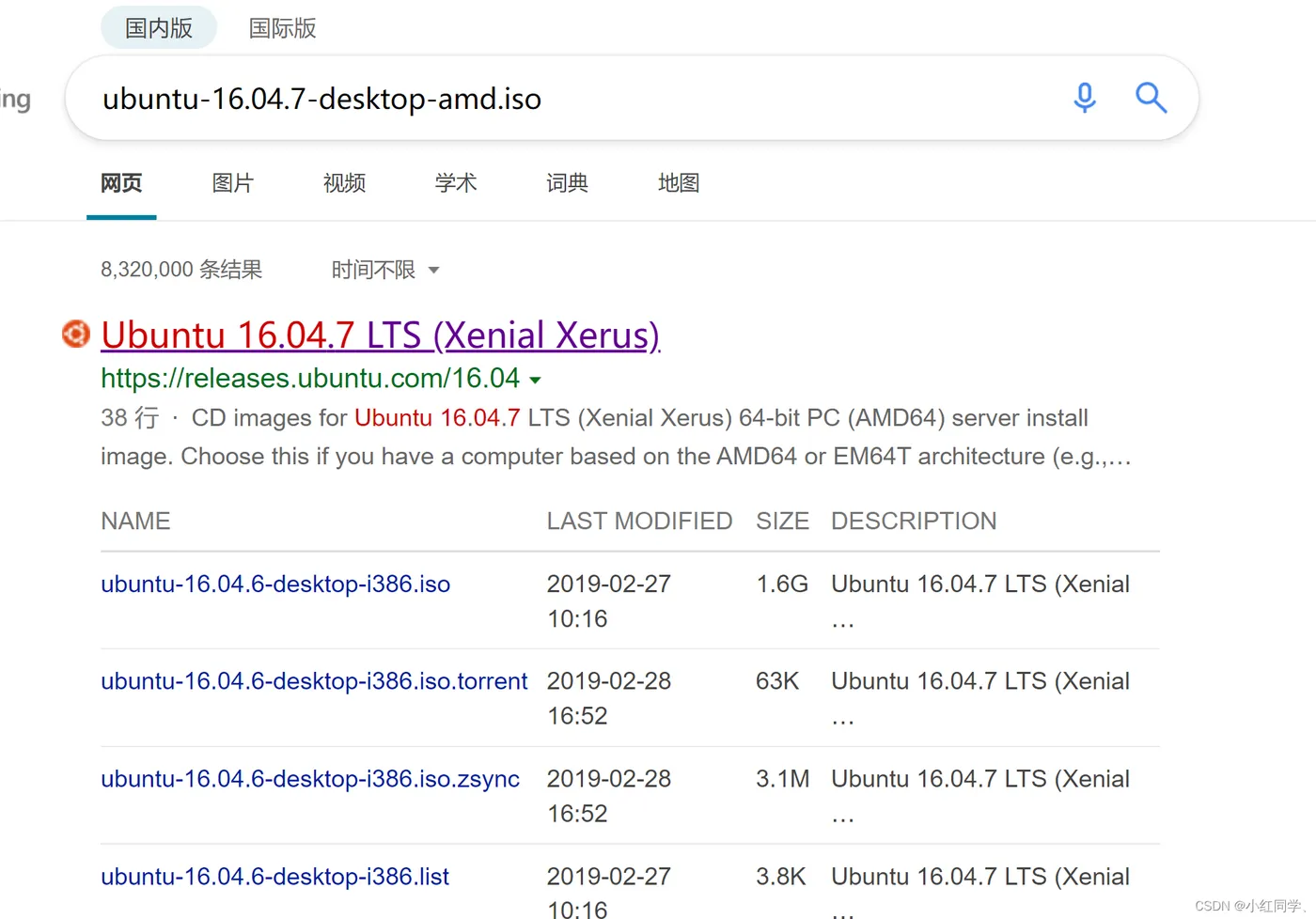Image resolution: width=1316 pixels, height=919 pixels.
Task: Open the 词典 search tab
Action: point(567,183)
